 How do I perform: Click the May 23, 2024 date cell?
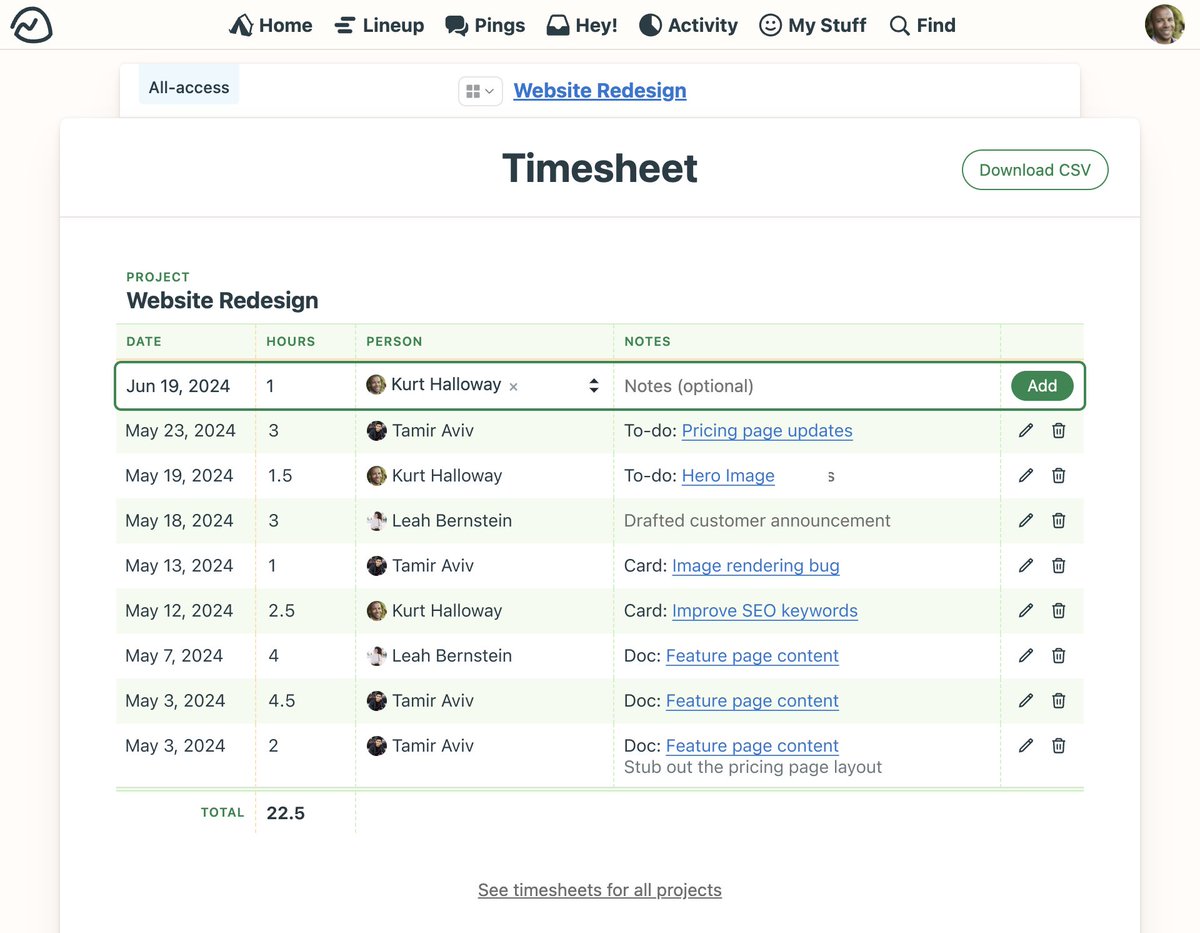(180, 431)
